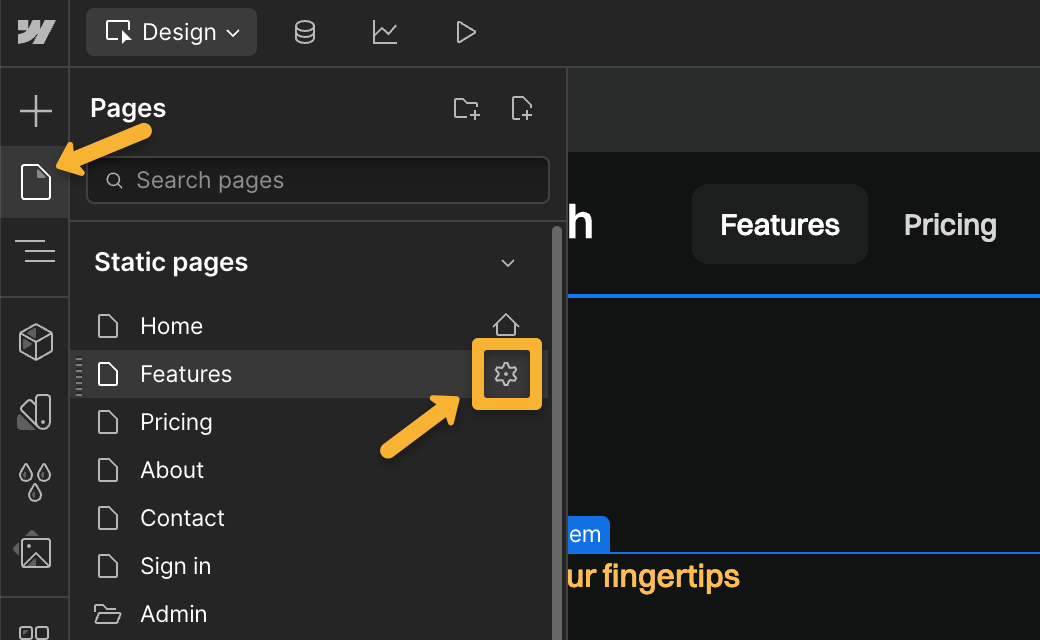Open the Style selectors panel icon
Image resolution: width=1040 pixels, height=640 pixels.
(35, 412)
